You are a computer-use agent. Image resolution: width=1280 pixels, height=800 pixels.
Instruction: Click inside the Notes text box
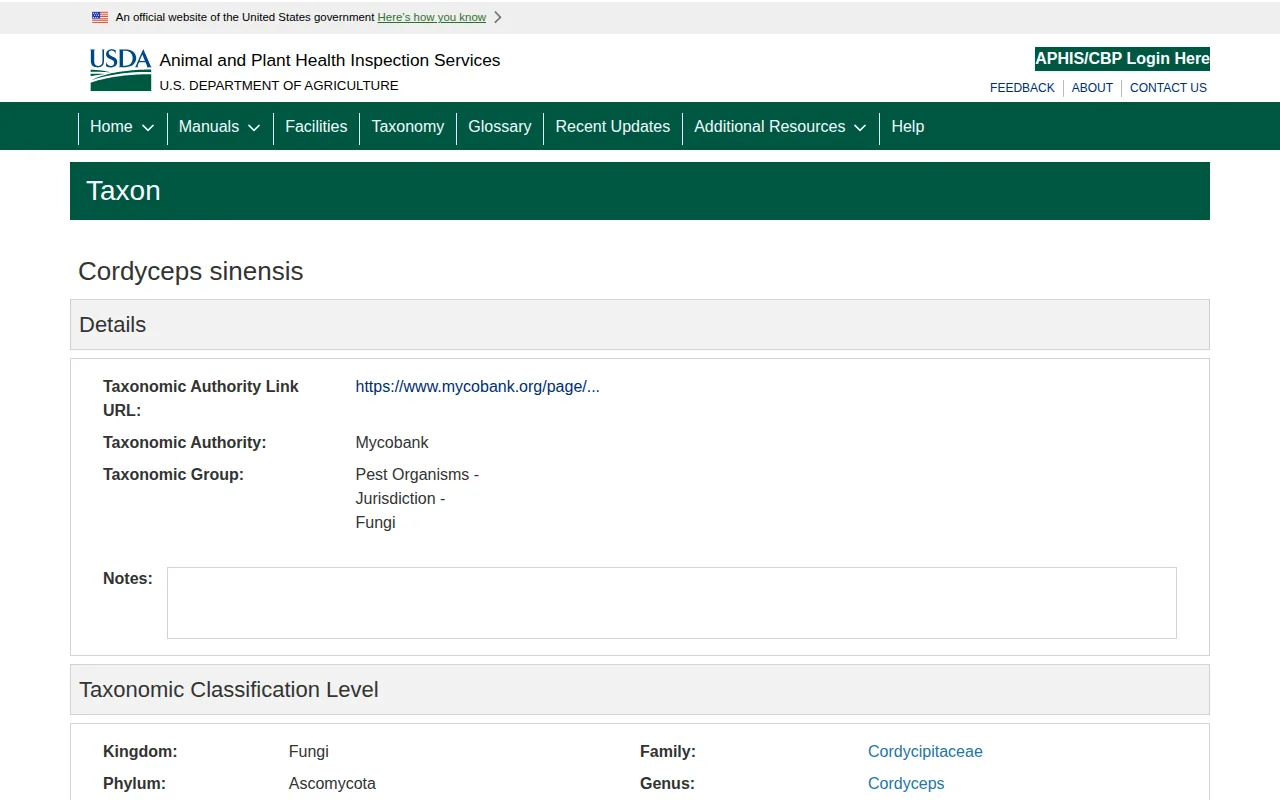(672, 603)
